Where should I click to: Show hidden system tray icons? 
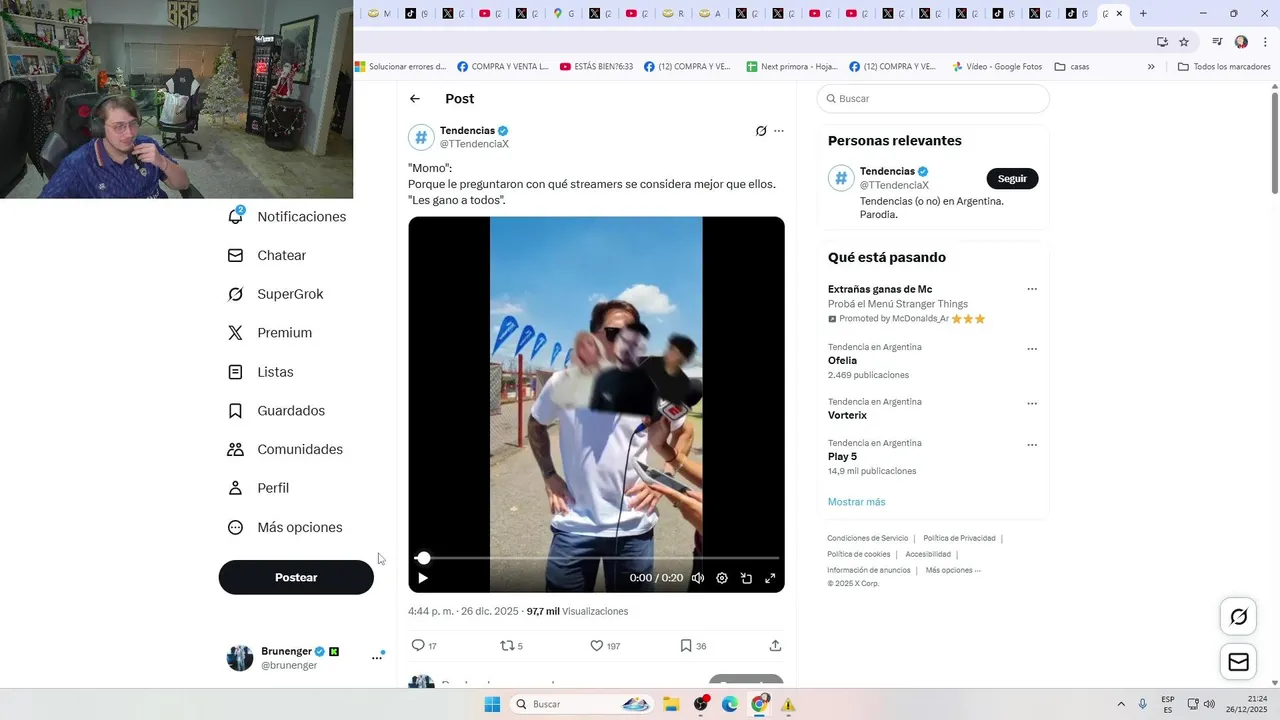tap(1120, 704)
